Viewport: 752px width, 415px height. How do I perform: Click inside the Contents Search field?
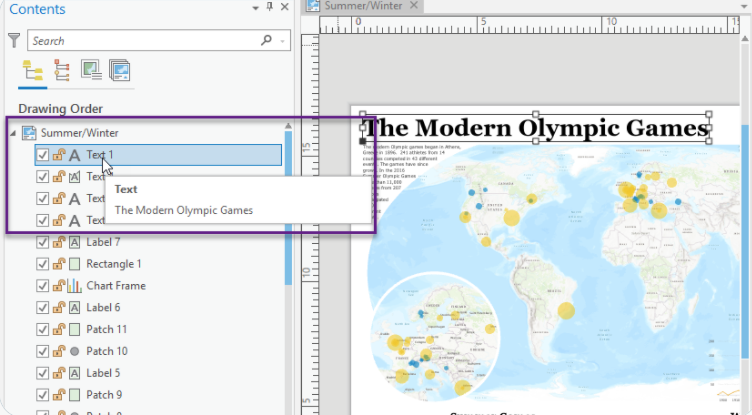[x=144, y=40]
